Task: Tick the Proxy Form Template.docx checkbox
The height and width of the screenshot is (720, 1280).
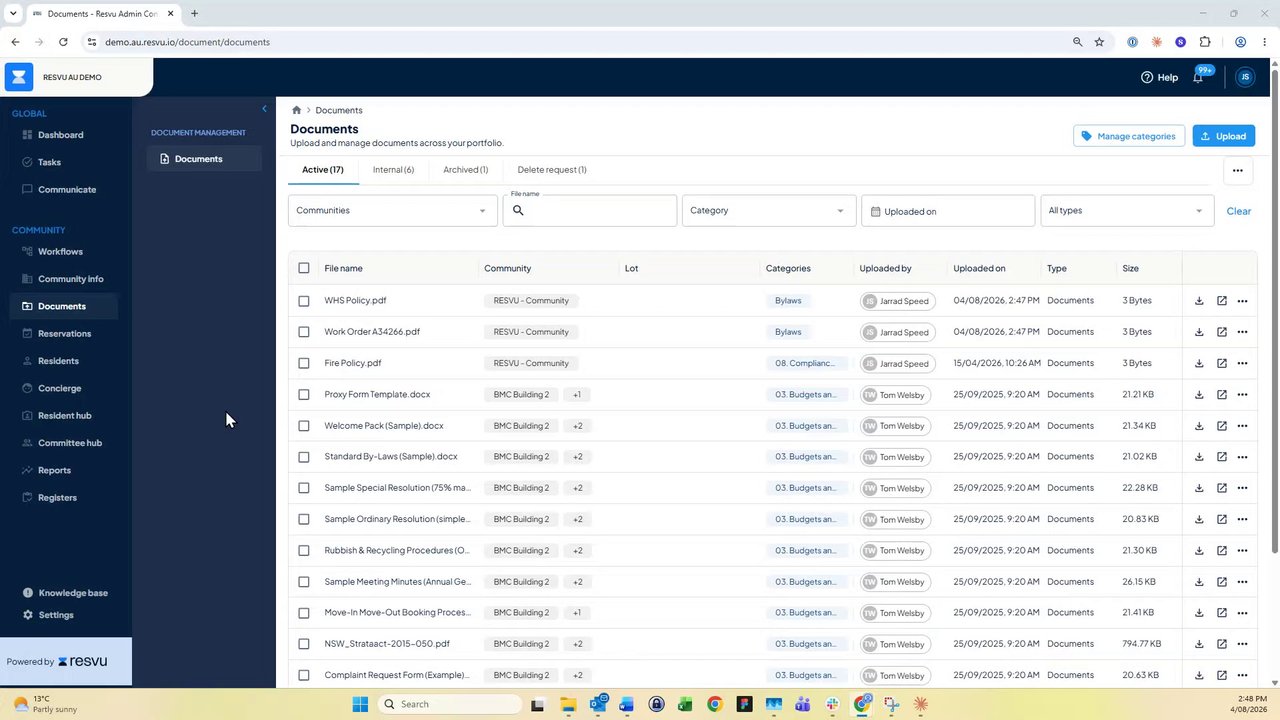Action: [304, 395]
